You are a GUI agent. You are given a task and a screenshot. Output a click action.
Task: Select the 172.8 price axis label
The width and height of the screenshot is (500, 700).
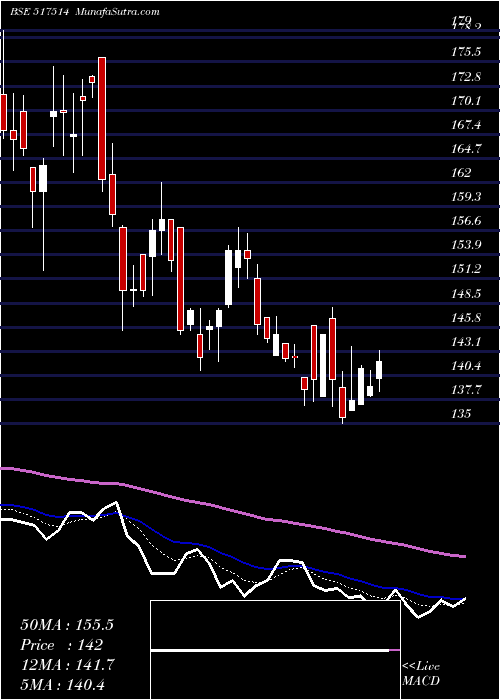click(467, 76)
